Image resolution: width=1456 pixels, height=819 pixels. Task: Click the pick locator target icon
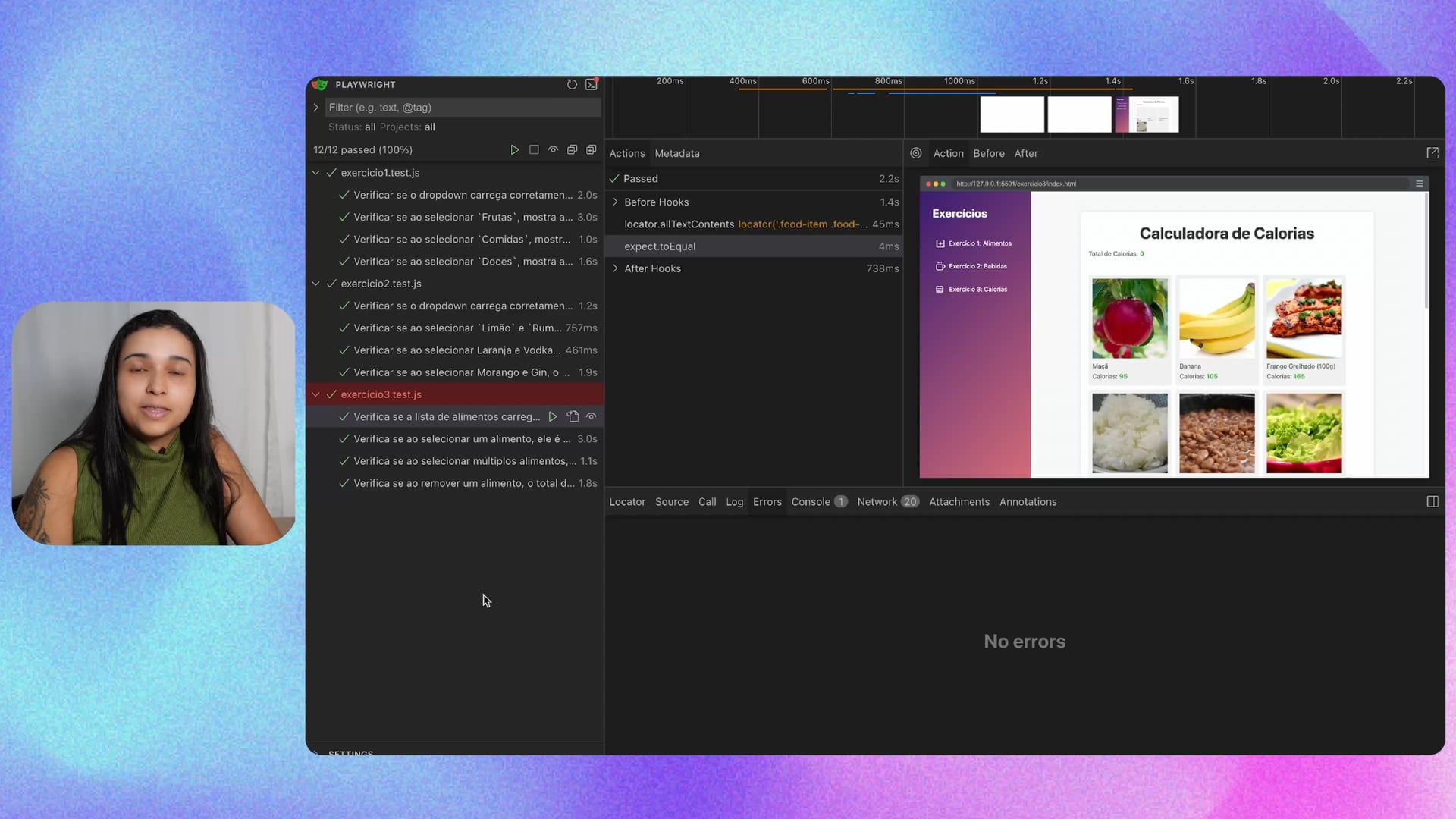916,153
